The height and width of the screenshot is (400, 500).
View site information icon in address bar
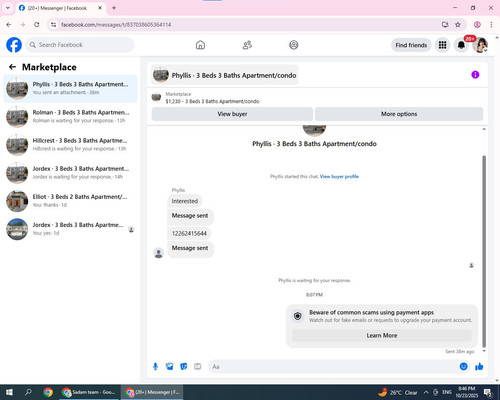53,25
